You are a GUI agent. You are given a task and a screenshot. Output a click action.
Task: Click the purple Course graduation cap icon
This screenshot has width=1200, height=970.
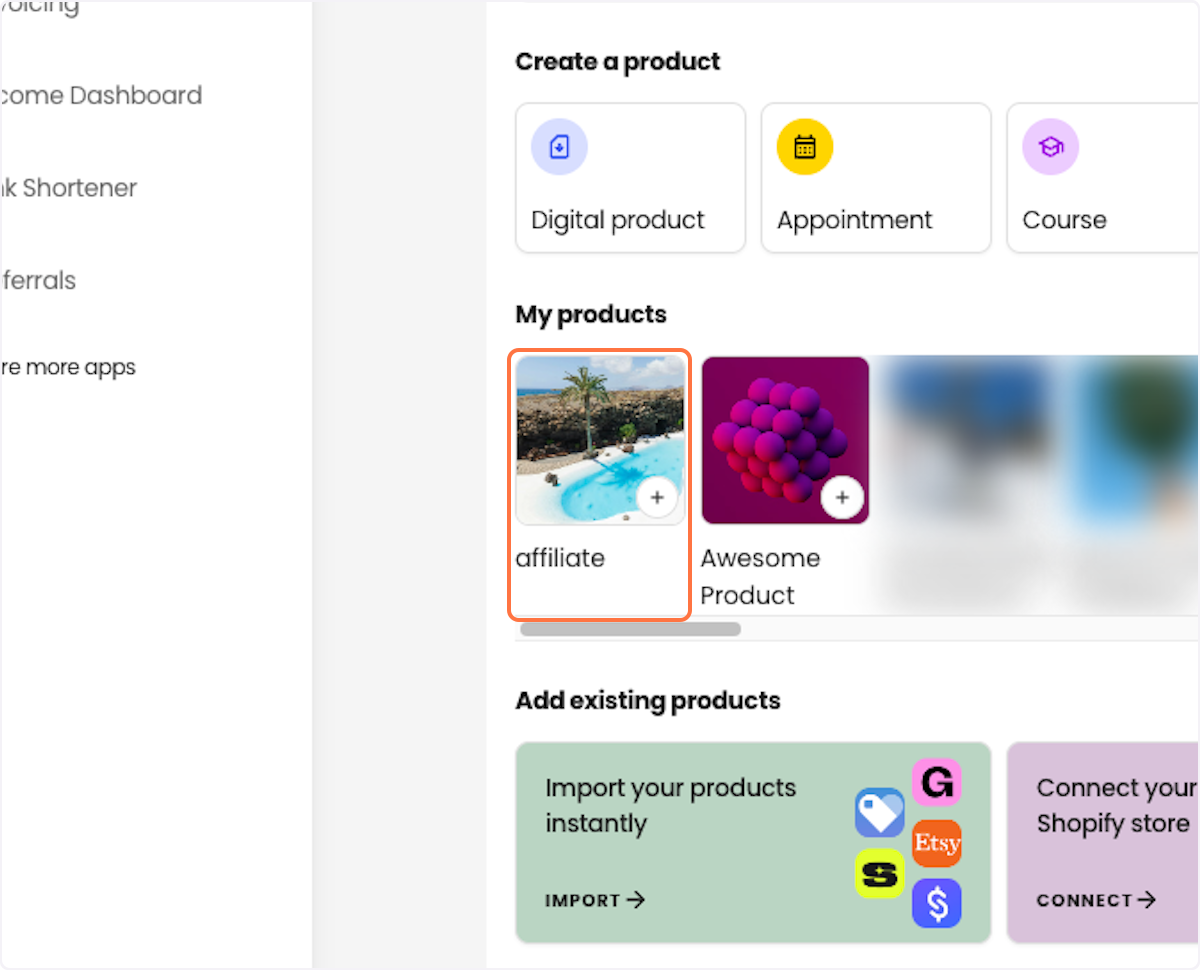1050,147
